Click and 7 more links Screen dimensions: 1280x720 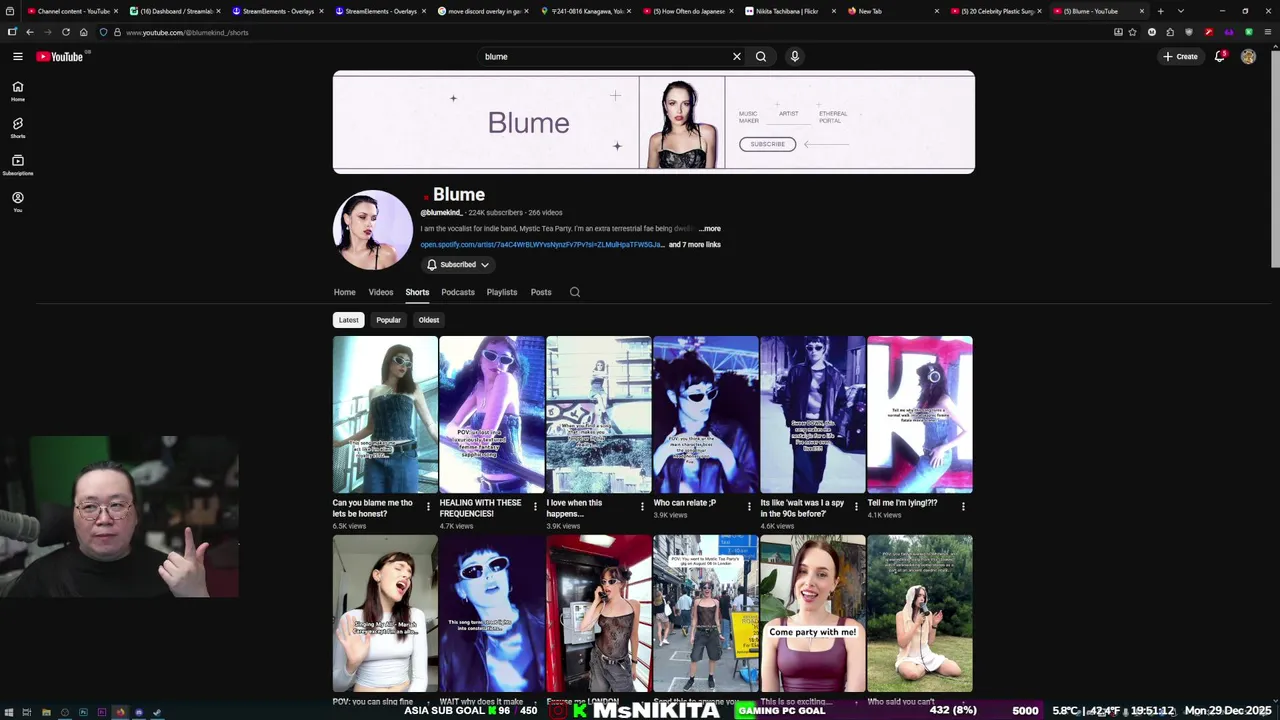(x=694, y=245)
